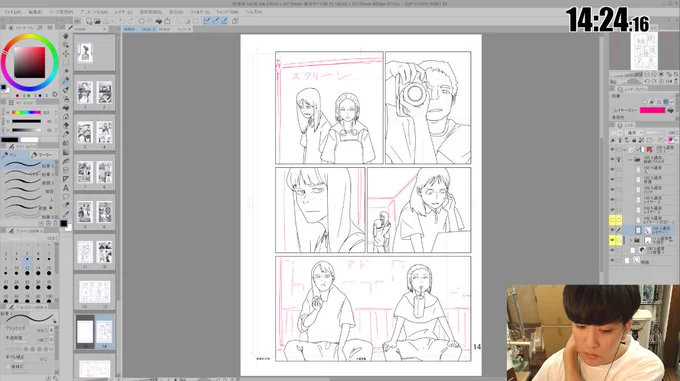Screen dimensions: 680x381
Task: Click the fill bucket beside layer color swatch
Action: [670, 110]
